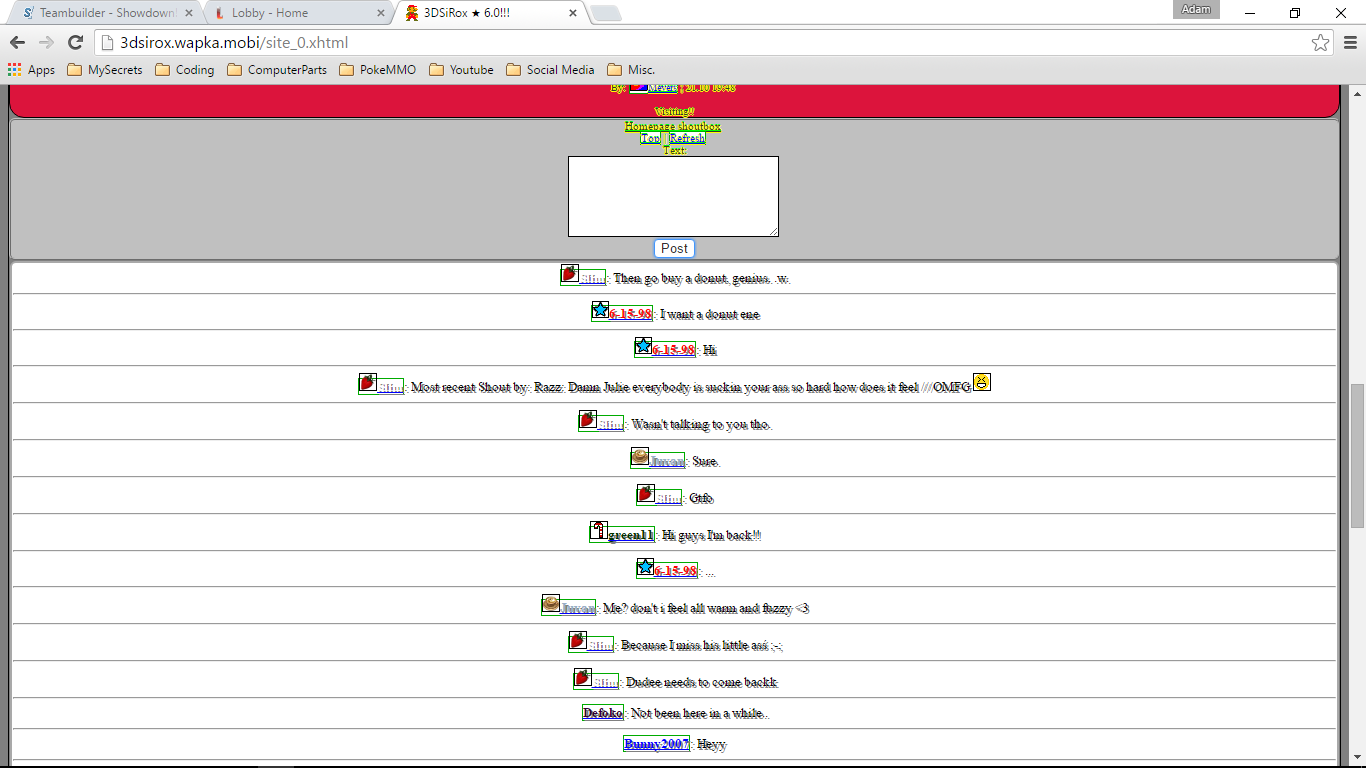Click the text "Hi guys I'm back!!!"

pyautogui.click(x=711, y=535)
